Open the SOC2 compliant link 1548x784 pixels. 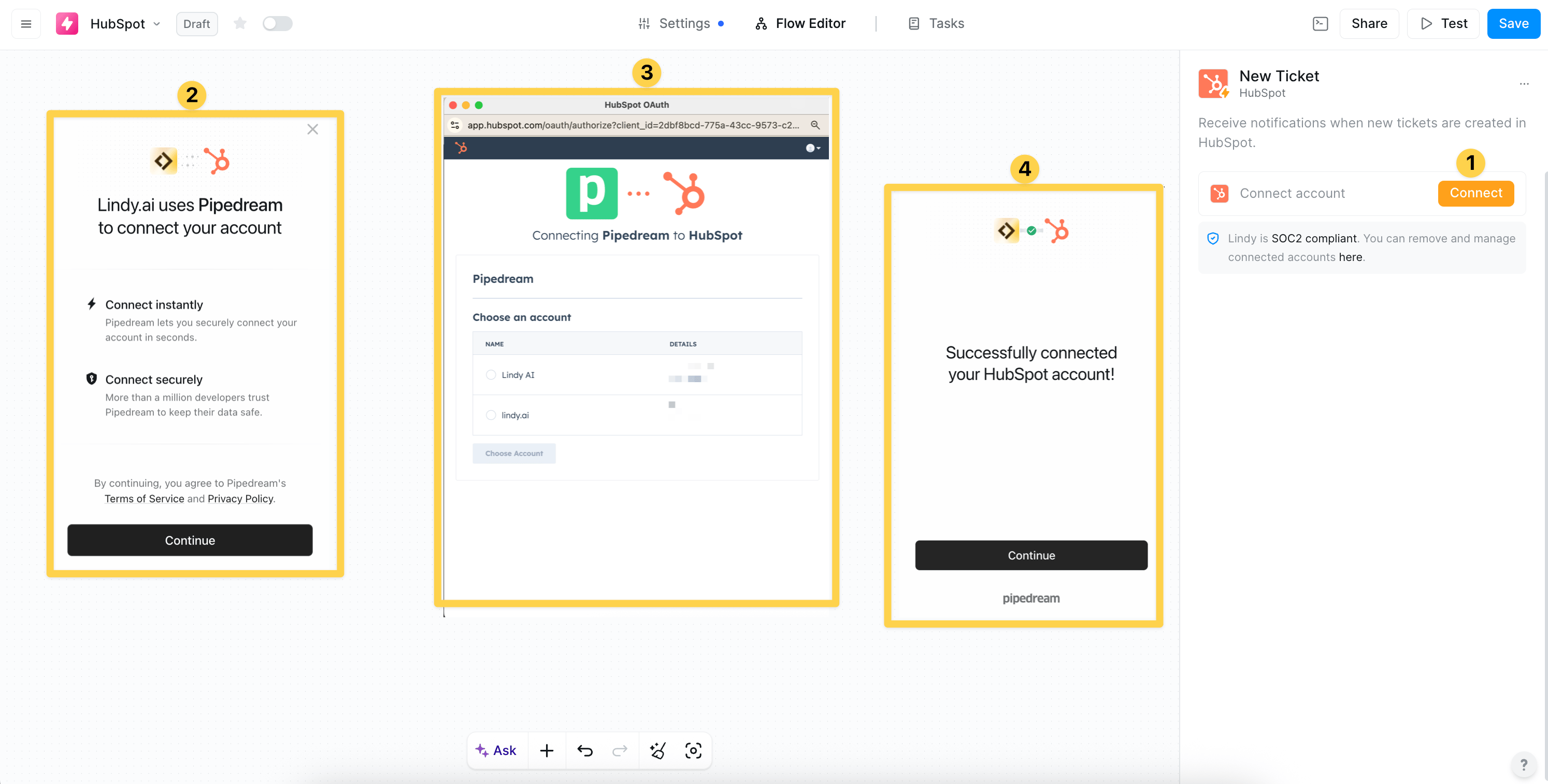pyautogui.click(x=1314, y=239)
